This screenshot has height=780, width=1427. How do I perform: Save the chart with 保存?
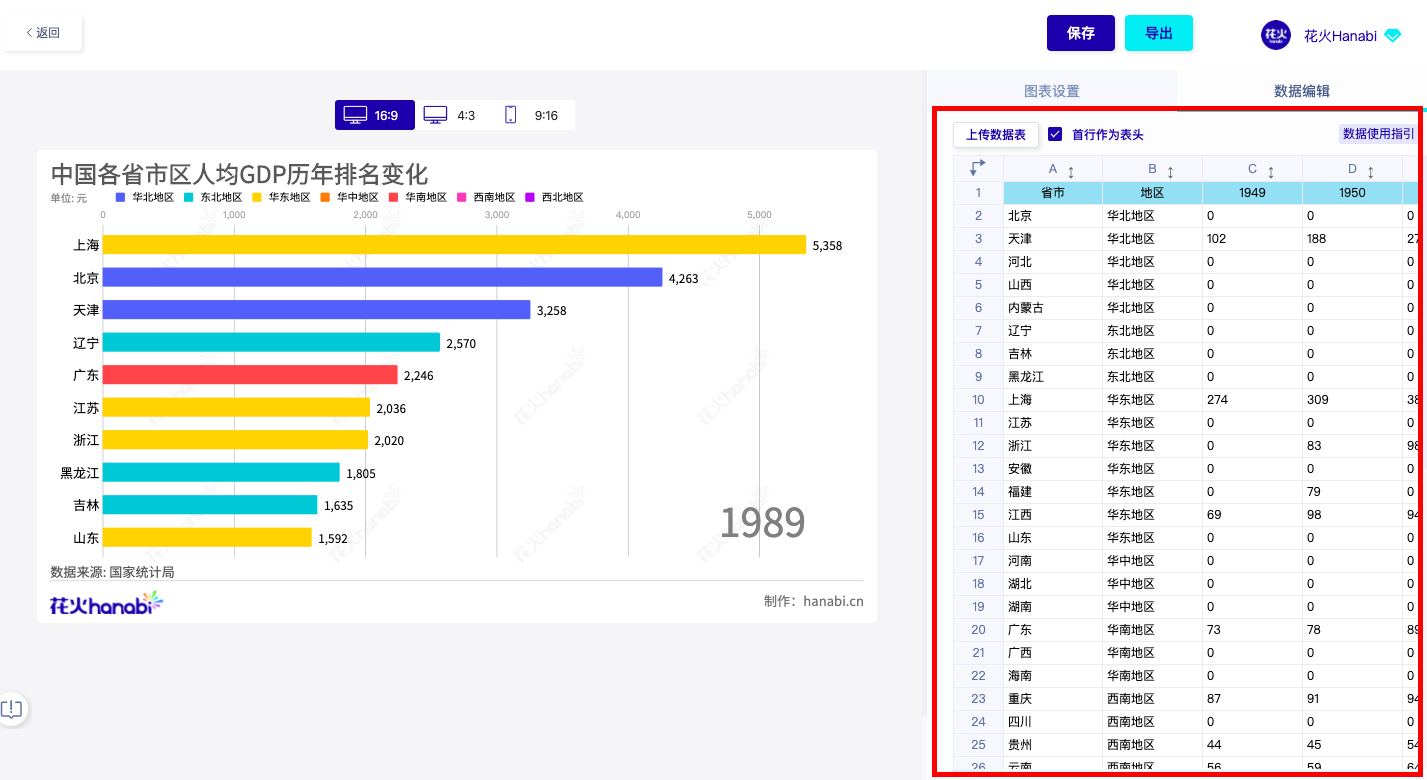point(1081,33)
